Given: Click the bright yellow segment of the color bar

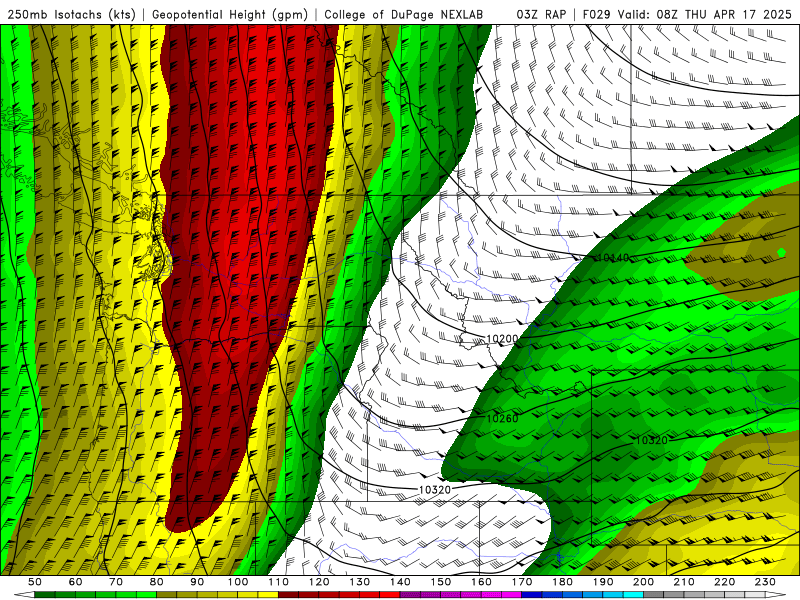Looking at the screenshot, I should tap(268, 595).
